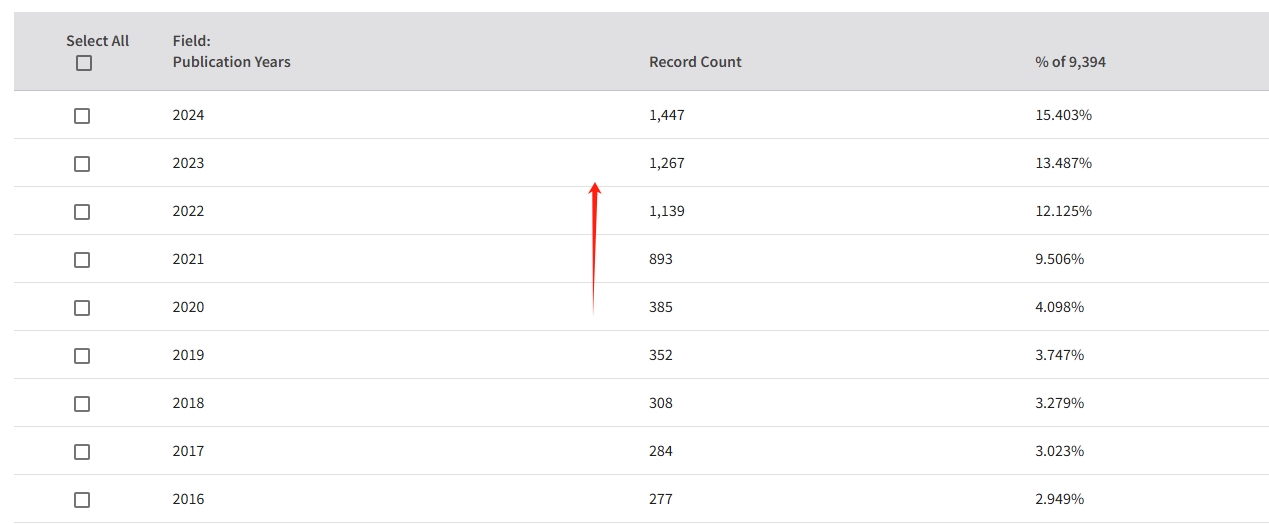The image size is (1269, 524).
Task: Click the 893 record count value
Action: tap(661, 259)
